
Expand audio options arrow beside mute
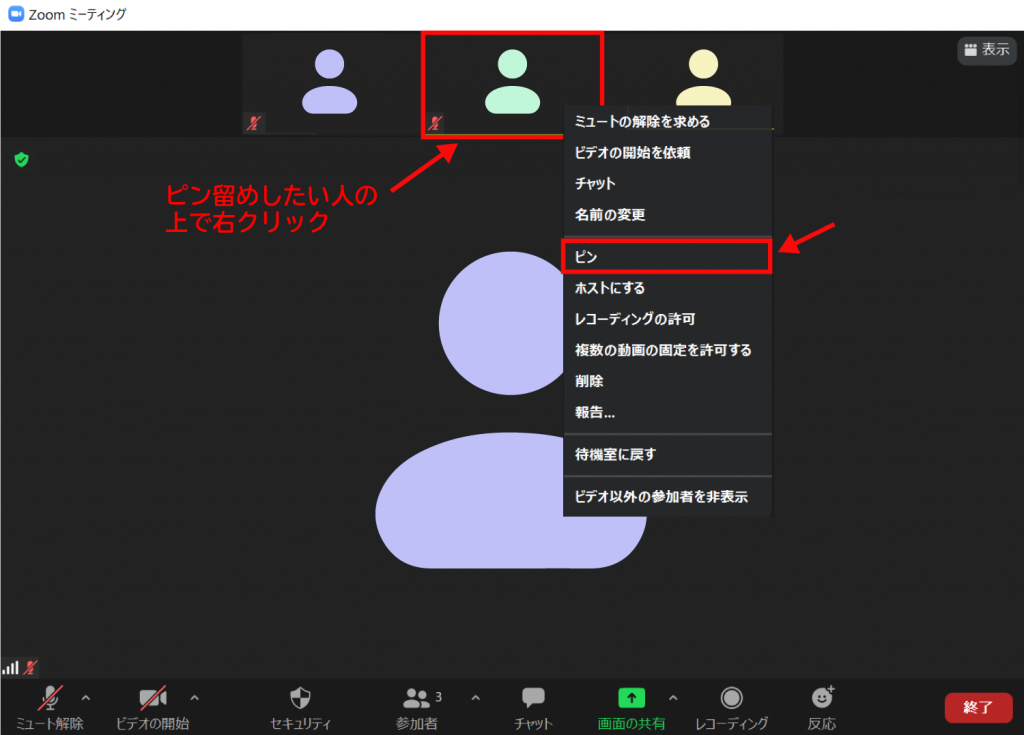pos(85,697)
